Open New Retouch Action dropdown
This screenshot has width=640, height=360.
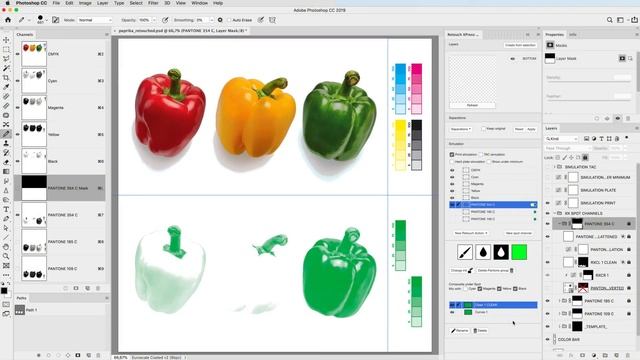[470, 233]
